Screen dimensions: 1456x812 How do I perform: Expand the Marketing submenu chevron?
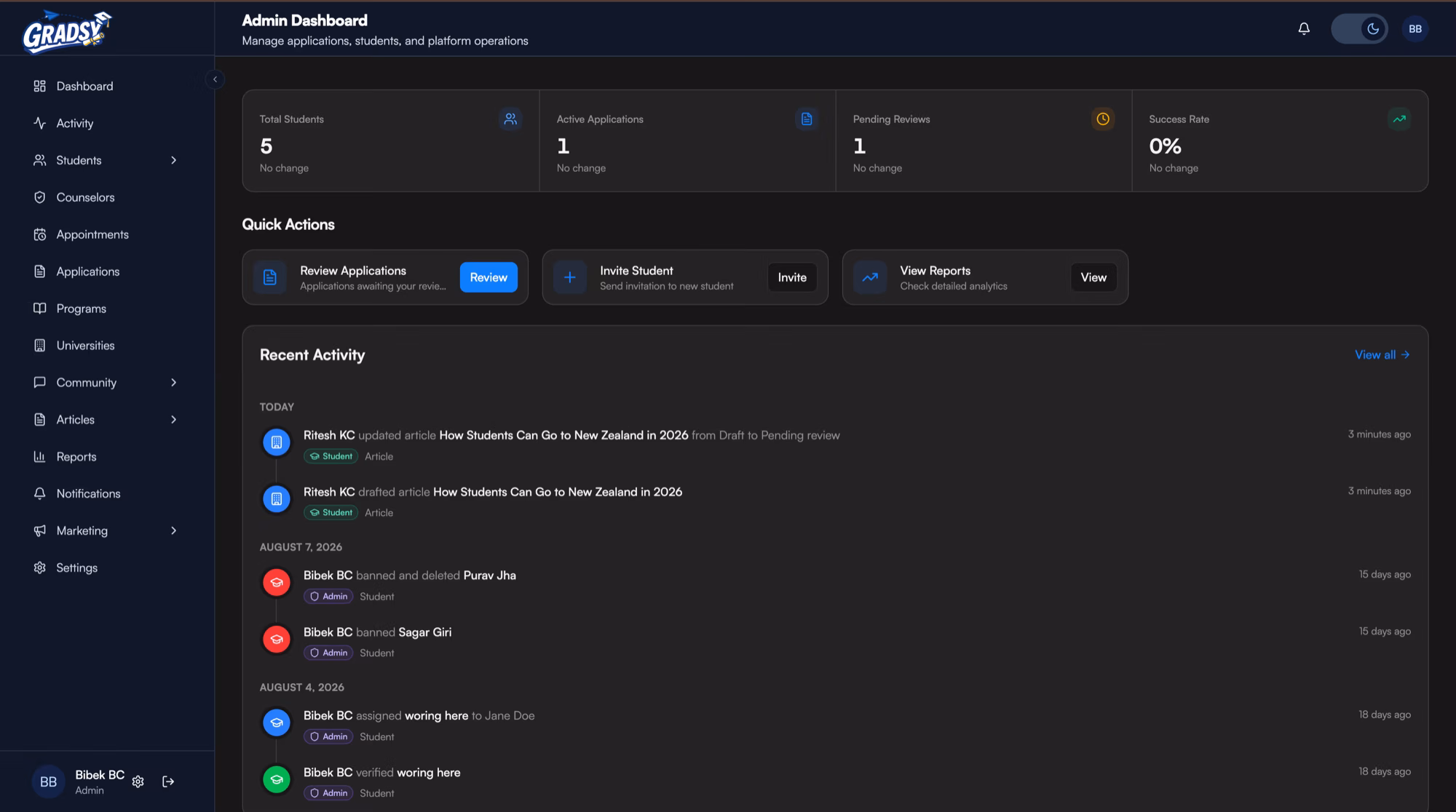point(173,530)
